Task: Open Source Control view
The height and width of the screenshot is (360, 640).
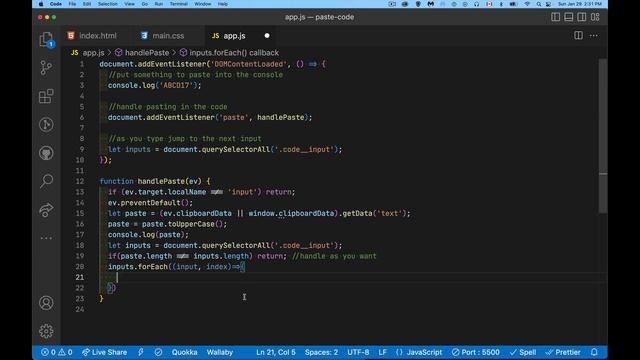Action: [46, 68]
